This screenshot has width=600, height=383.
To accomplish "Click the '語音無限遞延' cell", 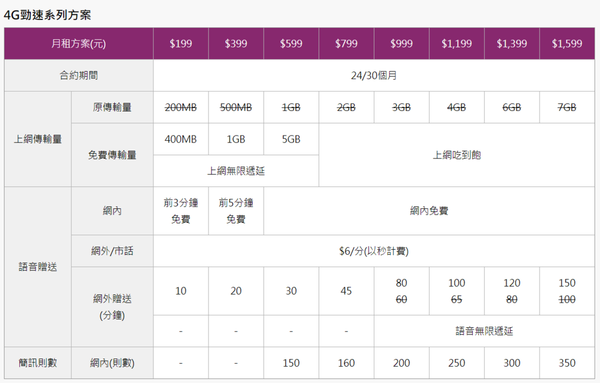I will (x=484, y=331).
